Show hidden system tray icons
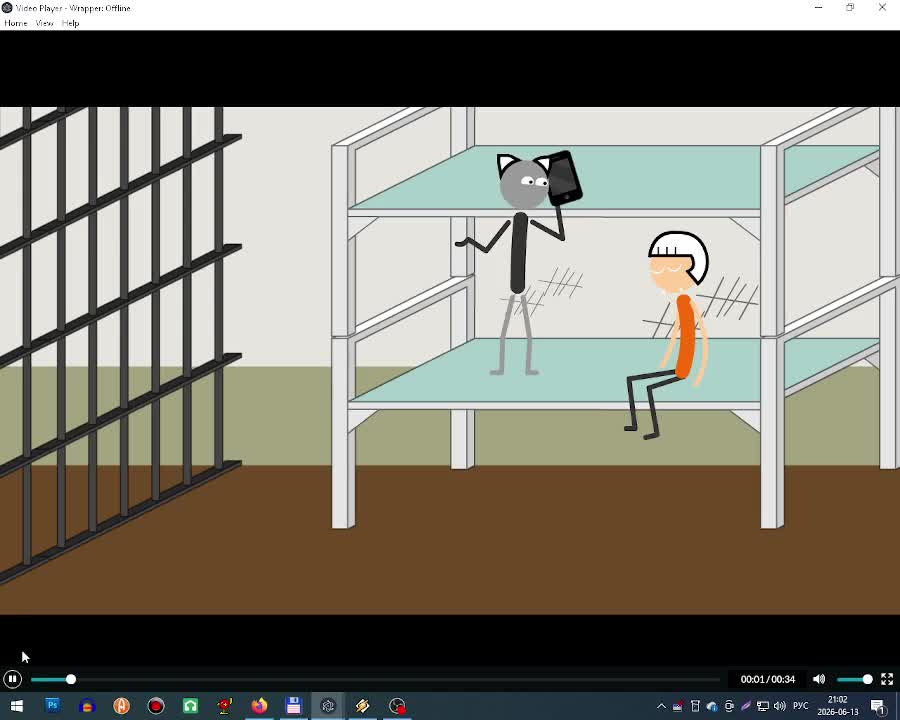 tap(661, 706)
